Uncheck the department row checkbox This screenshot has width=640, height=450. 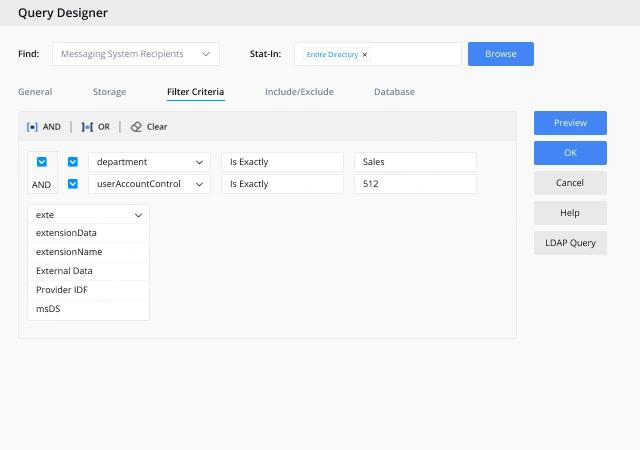[73, 162]
